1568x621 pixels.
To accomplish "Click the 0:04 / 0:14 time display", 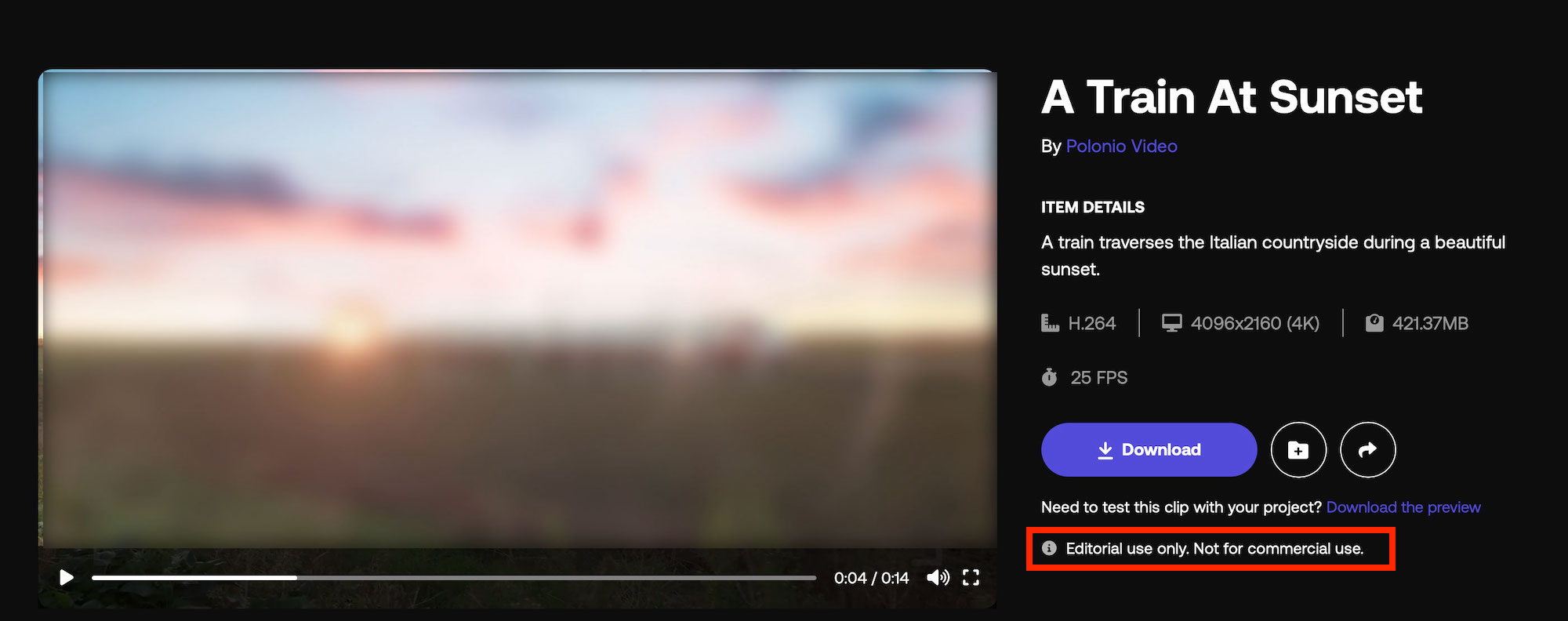I will pyautogui.click(x=871, y=578).
